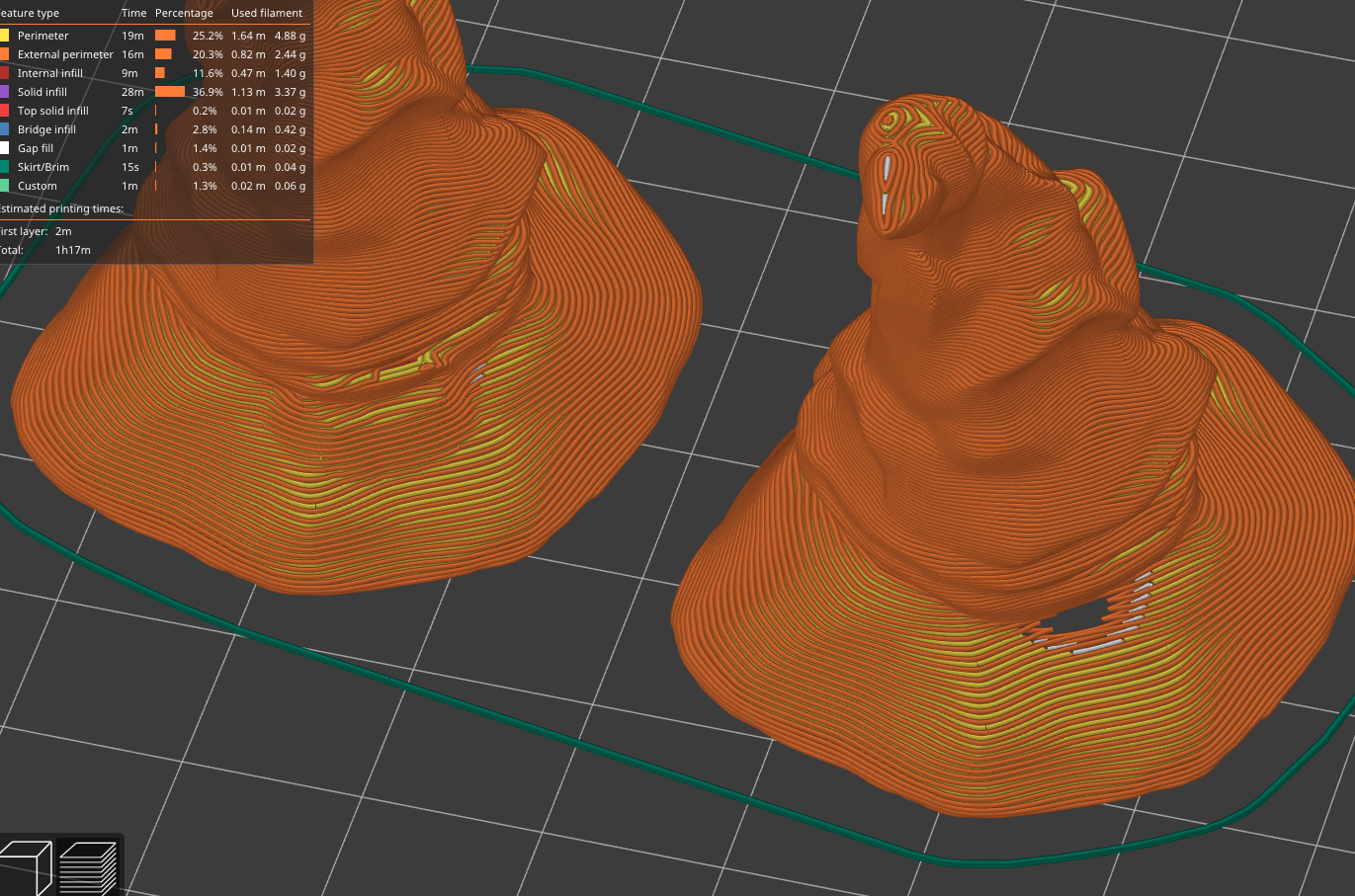Toggle Custom feature visibility in legend
1355x896 pixels.
coord(38,186)
